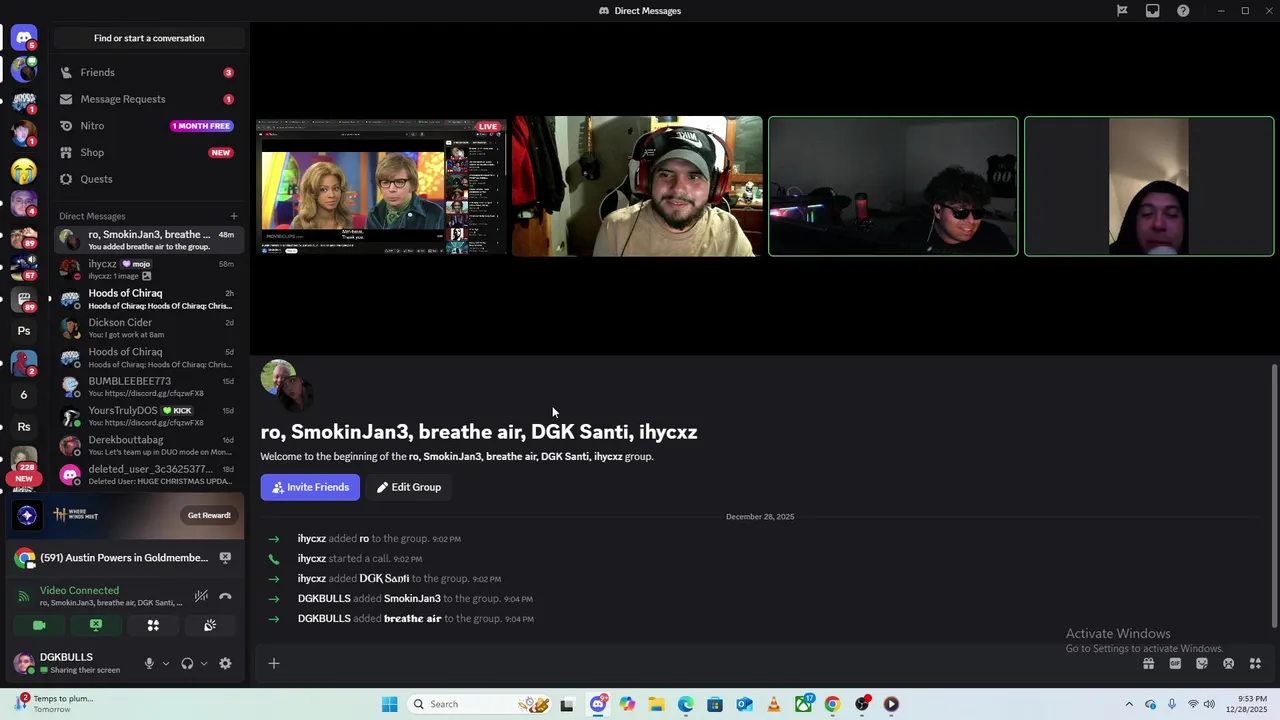Image resolution: width=1280 pixels, height=720 pixels.
Task: Click Edit Group button
Action: click(x=409, y=487)
